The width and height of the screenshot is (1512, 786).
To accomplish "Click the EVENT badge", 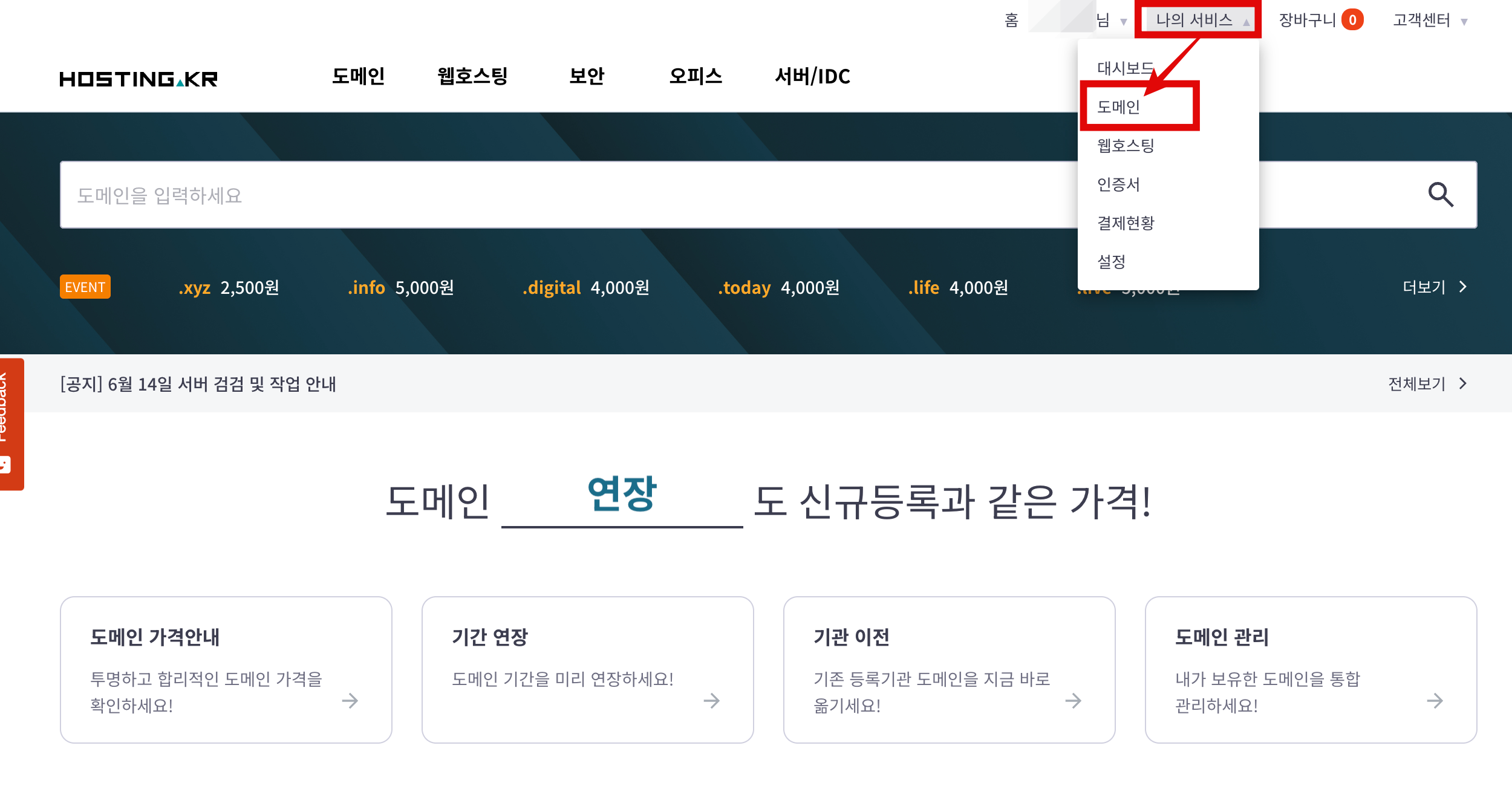I will click(85, 287).
